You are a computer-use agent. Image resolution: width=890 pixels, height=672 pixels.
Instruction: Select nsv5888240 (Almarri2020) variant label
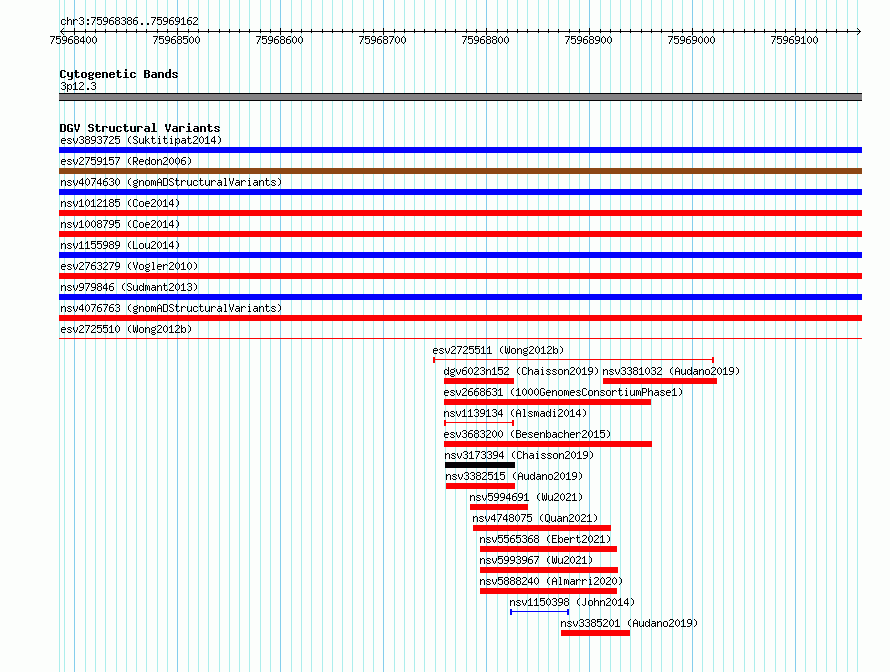click(x=551, y=581)
